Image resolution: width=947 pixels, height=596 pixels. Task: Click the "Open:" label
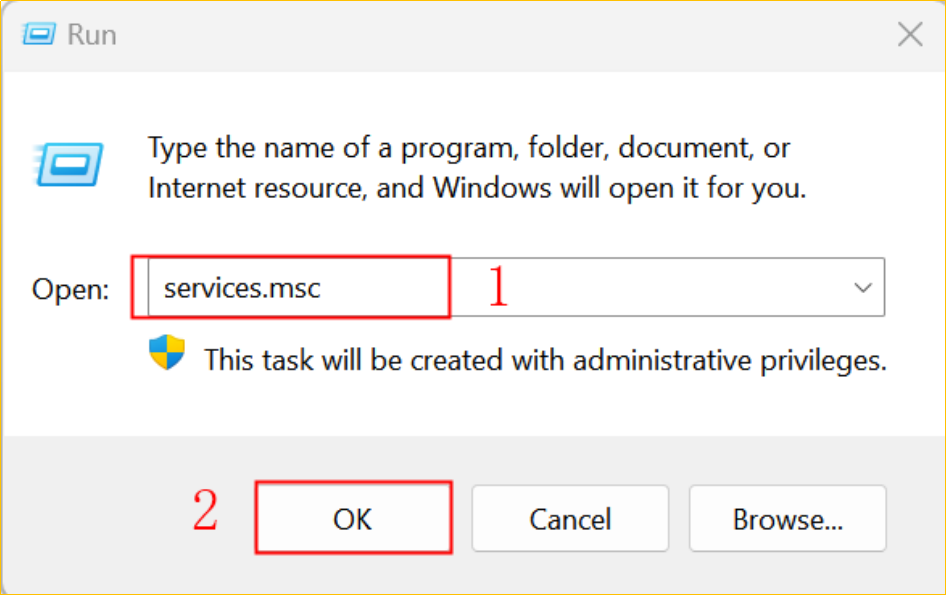point(71,289)
